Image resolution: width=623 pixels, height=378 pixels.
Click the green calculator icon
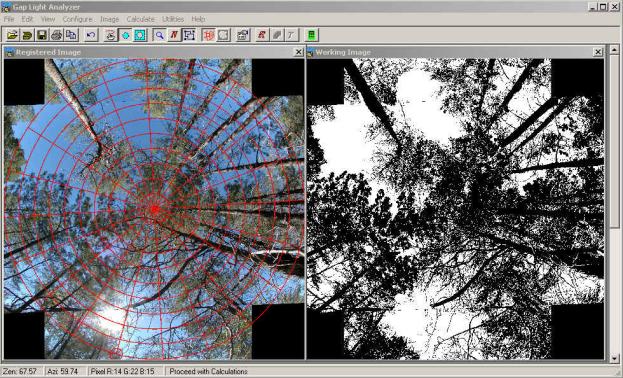click(x=312, y=35)
